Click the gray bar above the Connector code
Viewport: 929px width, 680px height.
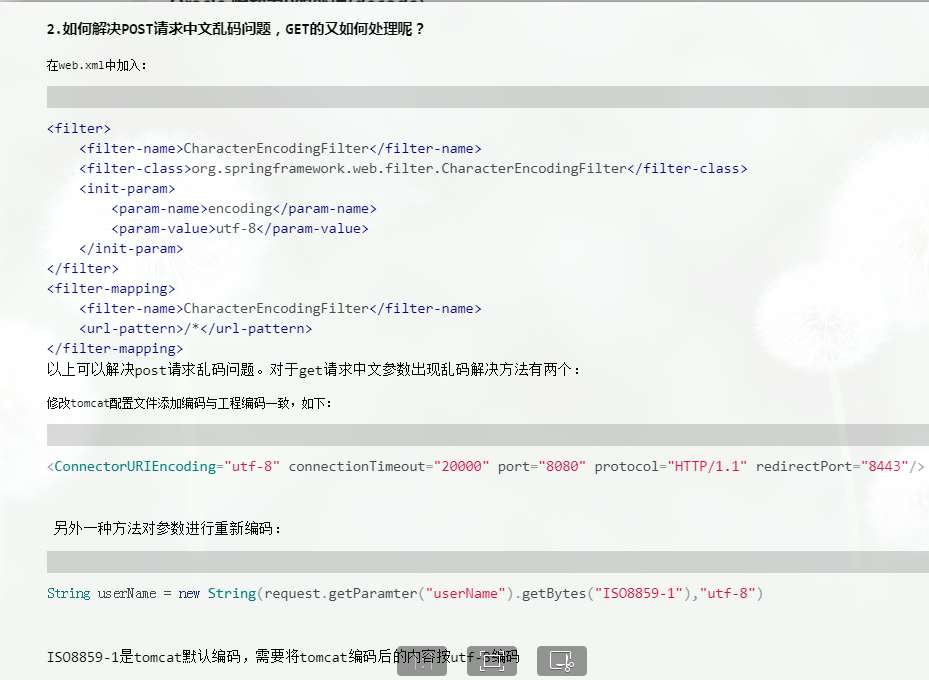pyautogui.click(x=488, y=435)
